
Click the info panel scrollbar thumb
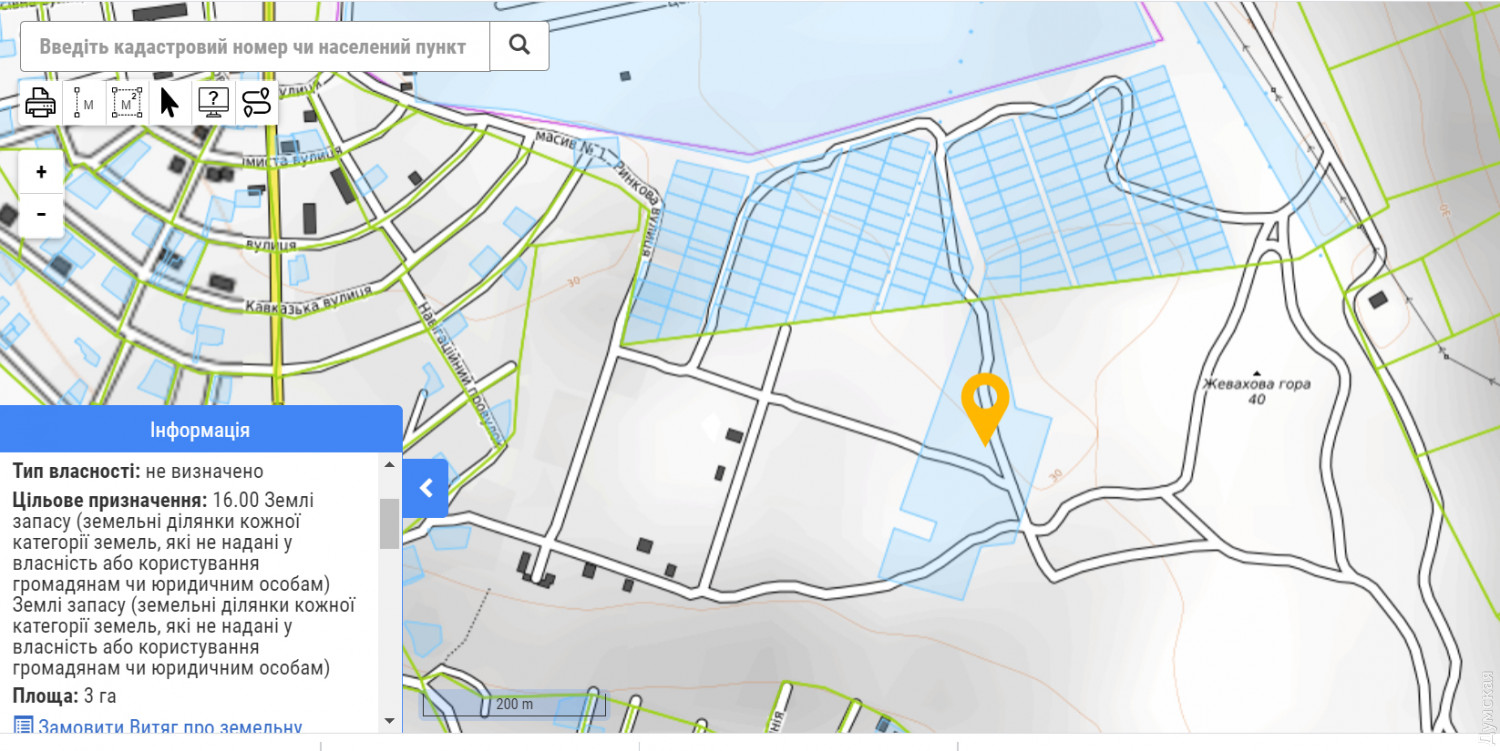point(389,523)
